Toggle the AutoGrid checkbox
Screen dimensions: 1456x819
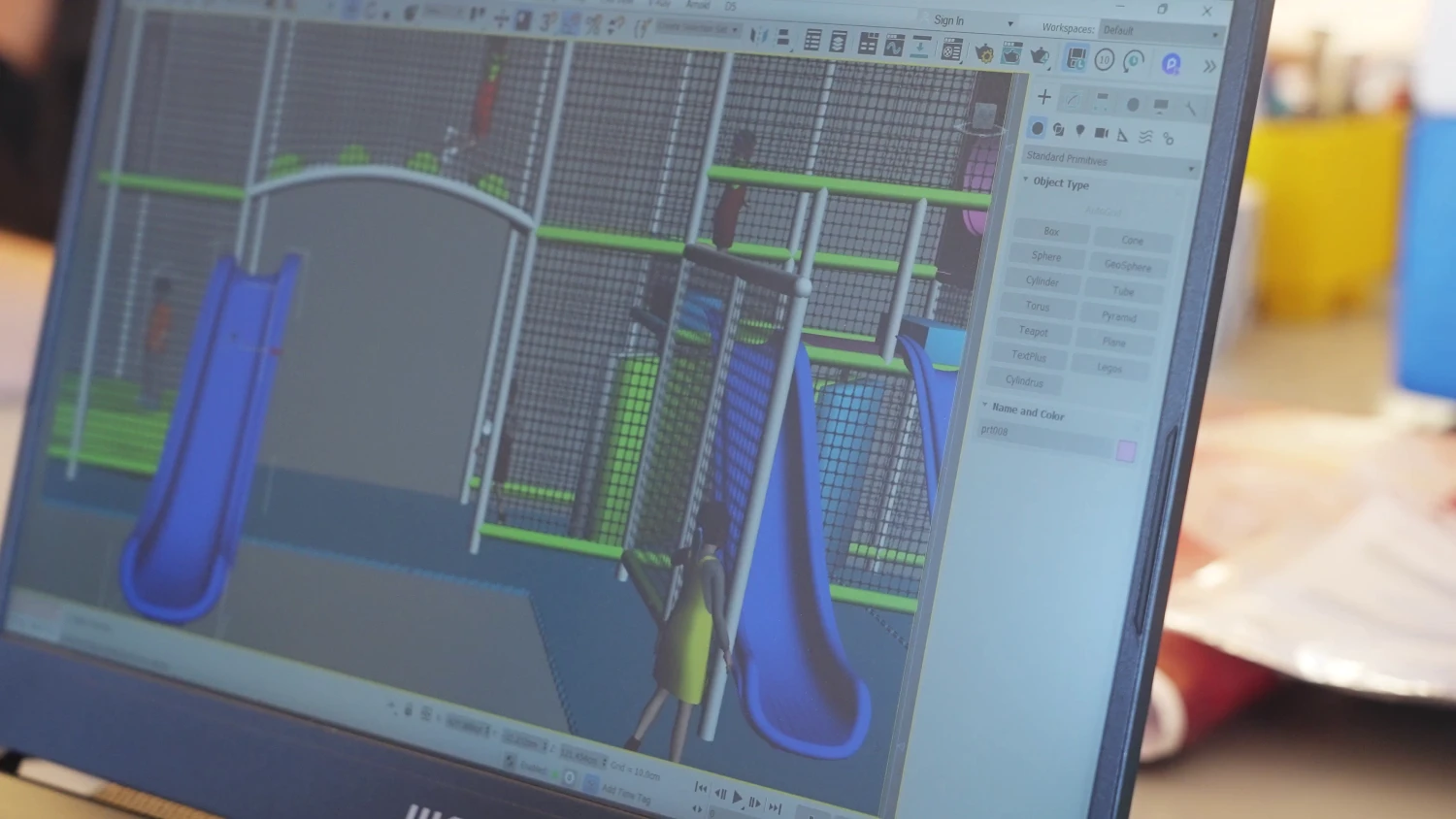tap(1104, 212)
